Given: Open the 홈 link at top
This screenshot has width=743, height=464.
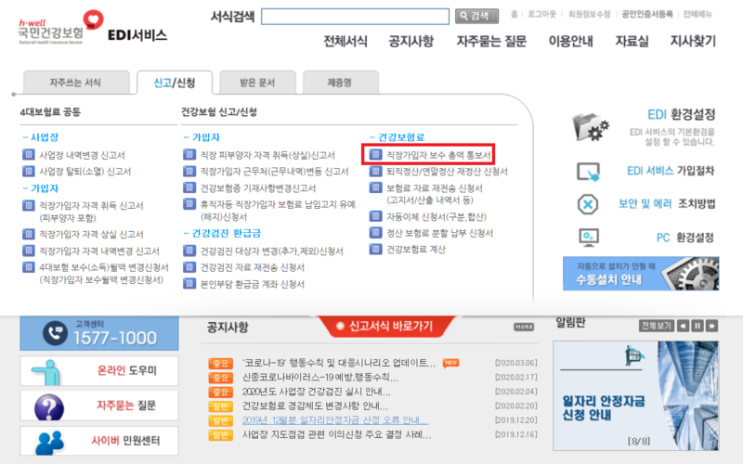Looking at the screenshot, I should pyautogui.click(x=514, y=14).
